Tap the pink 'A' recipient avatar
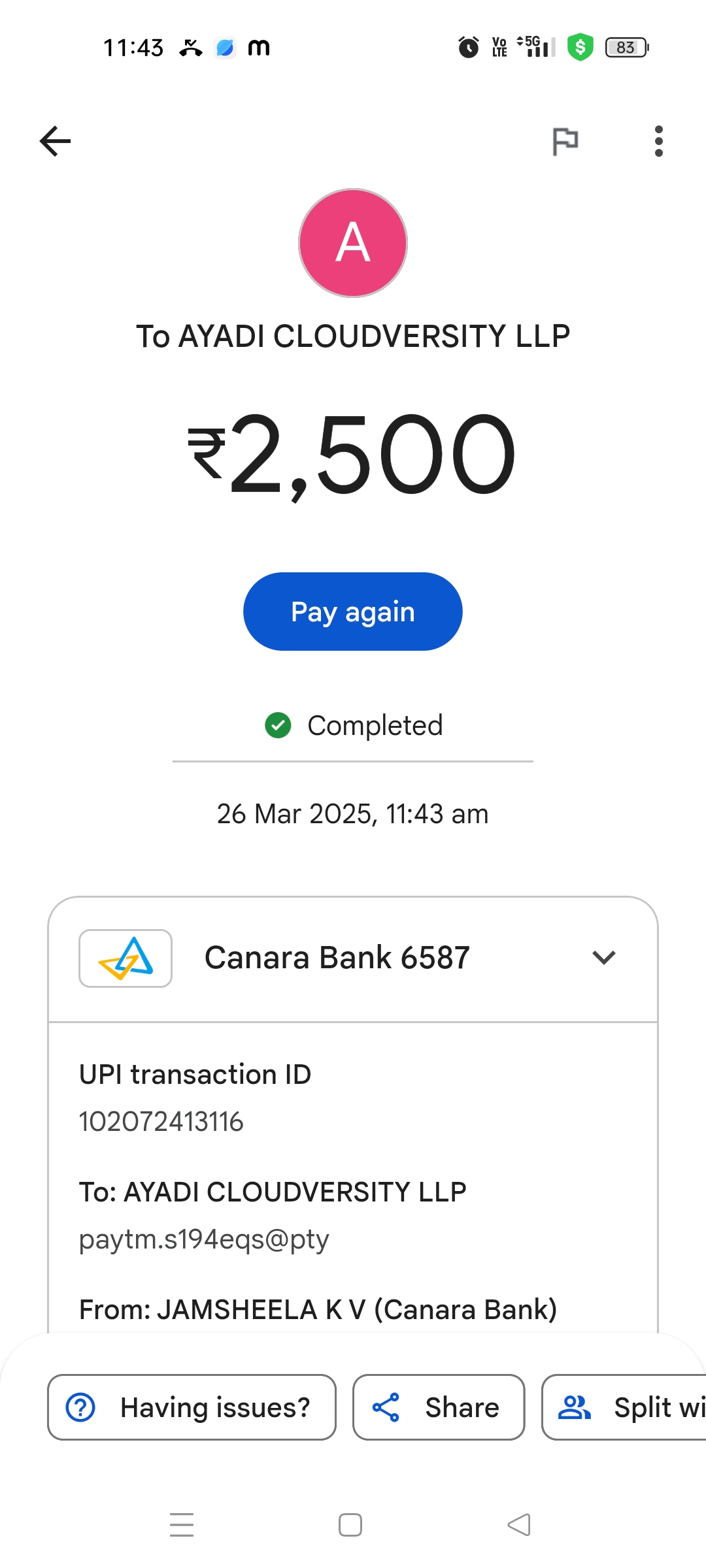Viewport: 706px width, 1568px height. (353, 243)
